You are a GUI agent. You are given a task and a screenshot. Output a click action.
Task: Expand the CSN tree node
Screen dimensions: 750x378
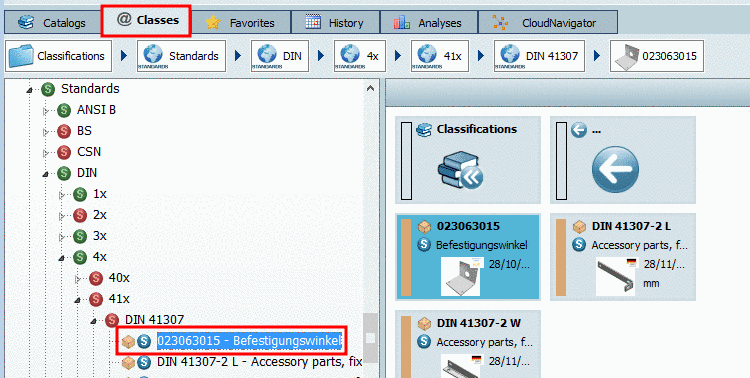(x=46, y=153)
